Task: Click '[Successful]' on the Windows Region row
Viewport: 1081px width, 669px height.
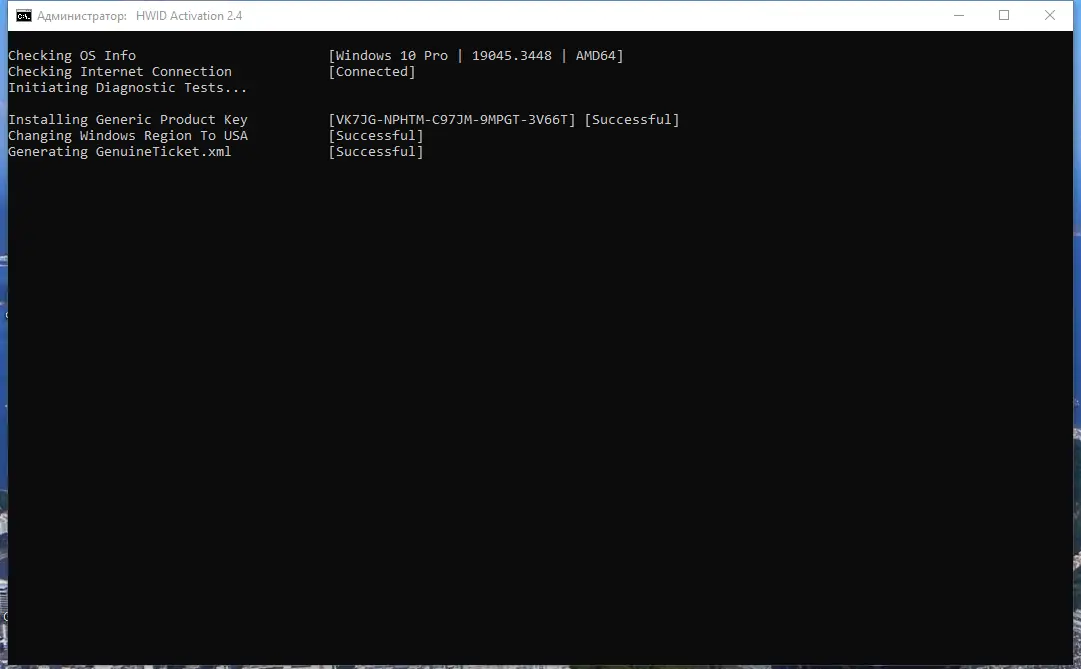Action: [x=376, y=135]
